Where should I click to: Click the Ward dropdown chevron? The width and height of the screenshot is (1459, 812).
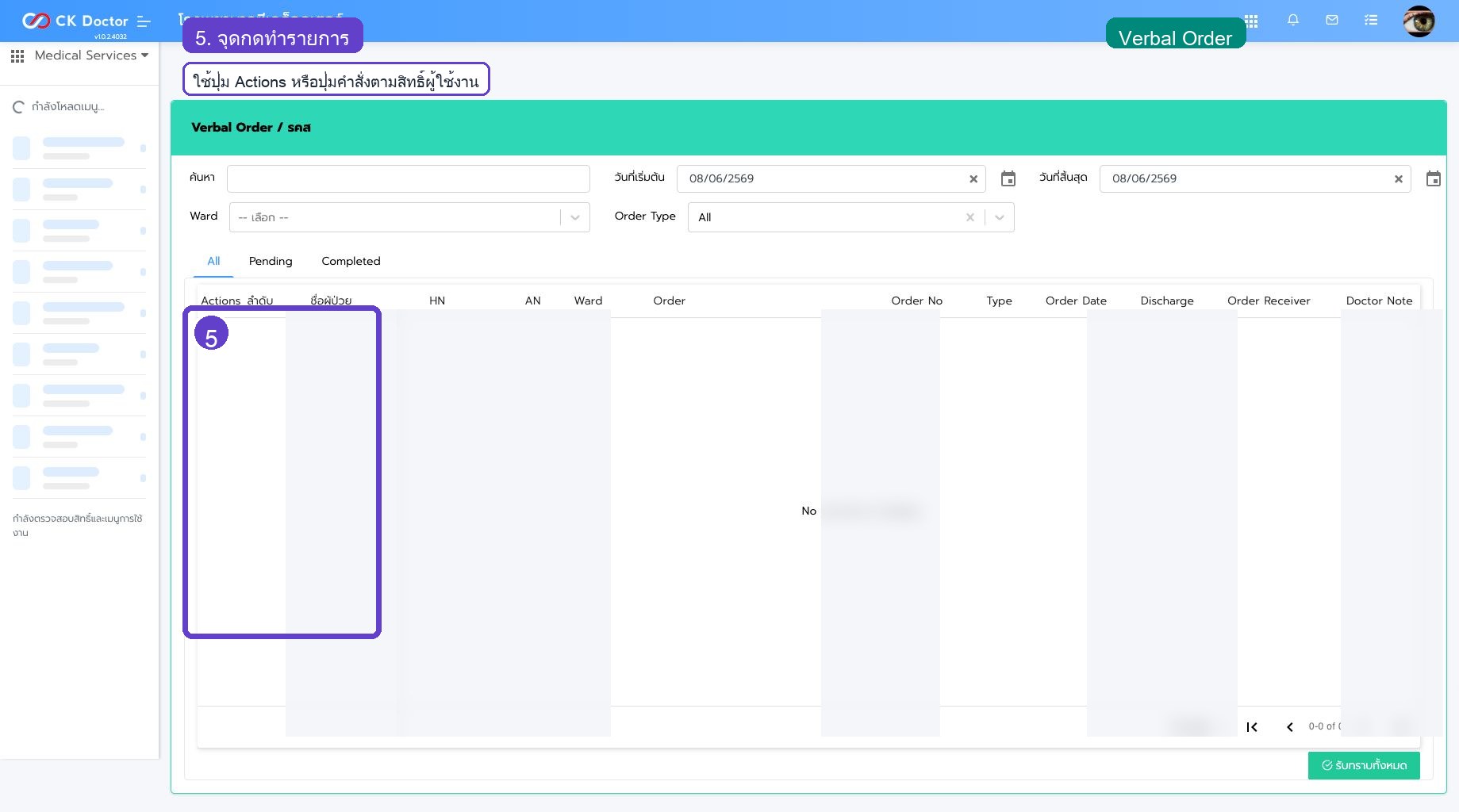(575, 217)
